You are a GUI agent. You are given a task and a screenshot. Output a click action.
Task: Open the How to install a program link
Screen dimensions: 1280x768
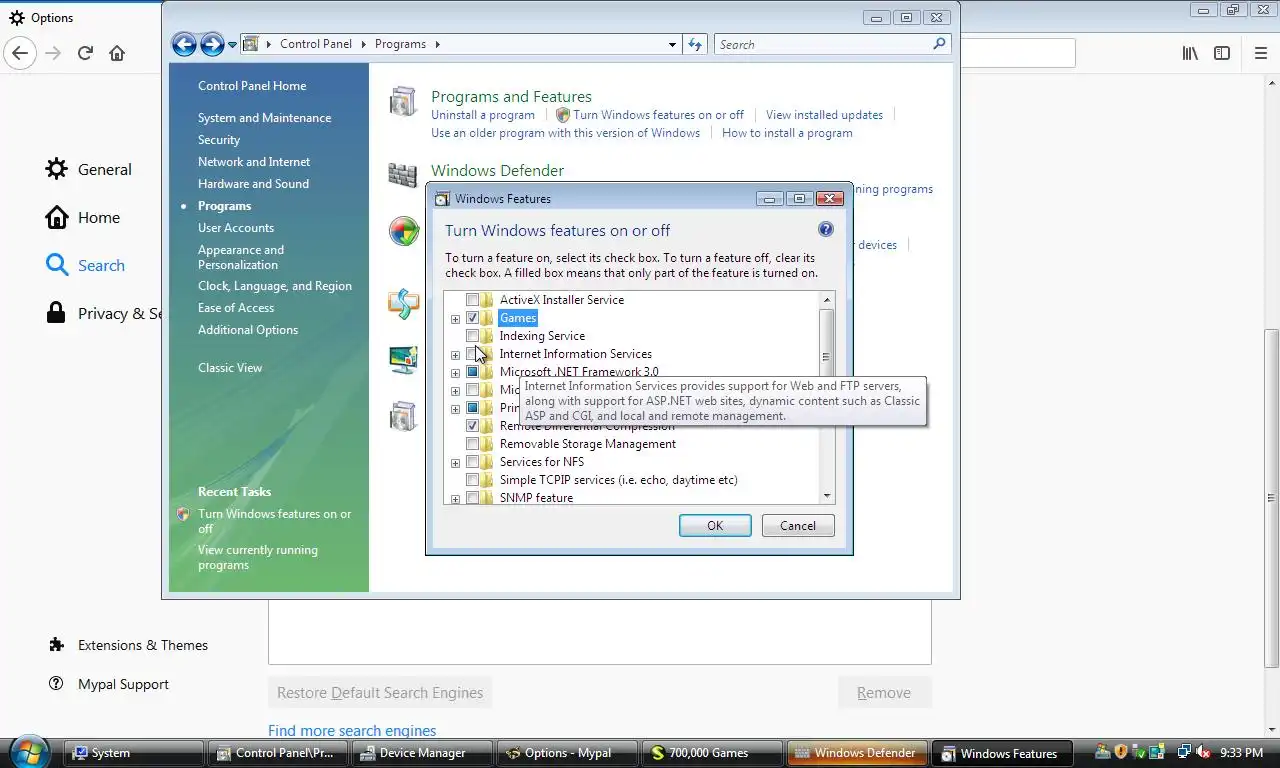787,133
